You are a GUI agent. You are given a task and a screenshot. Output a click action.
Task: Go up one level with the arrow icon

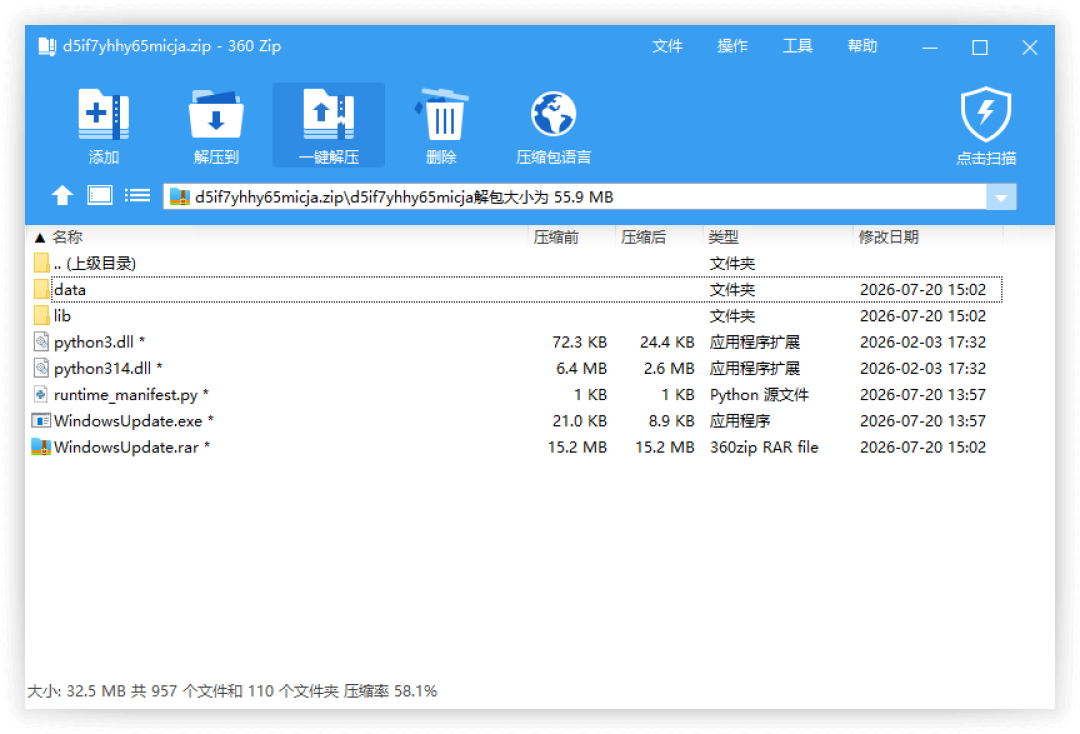pos(63,196)
